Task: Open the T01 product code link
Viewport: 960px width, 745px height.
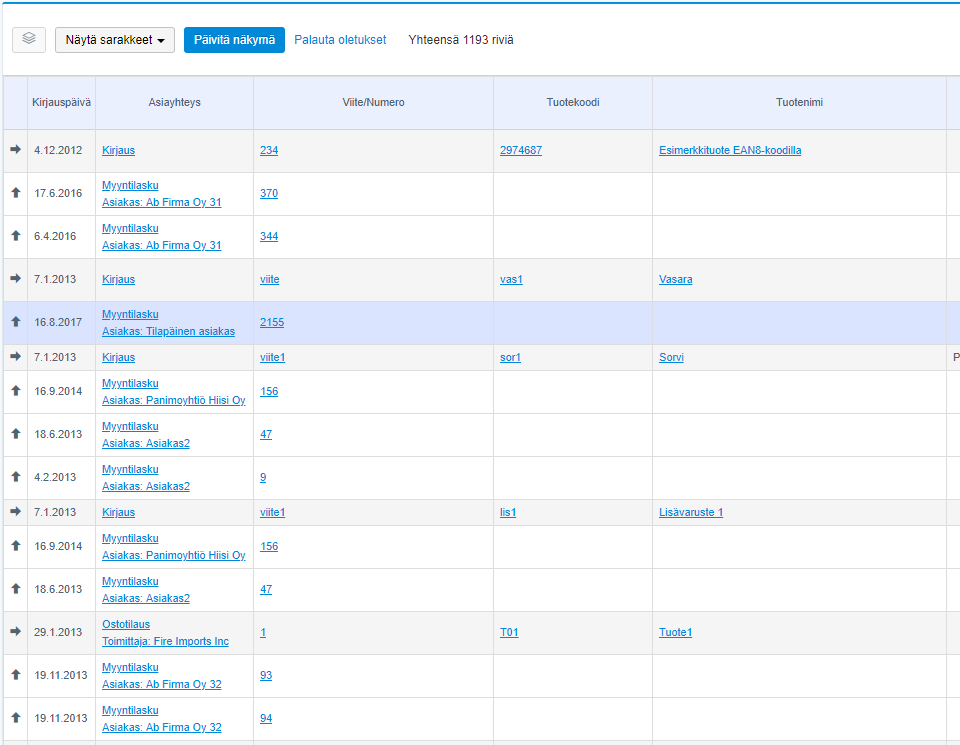Action: [509, 632]
